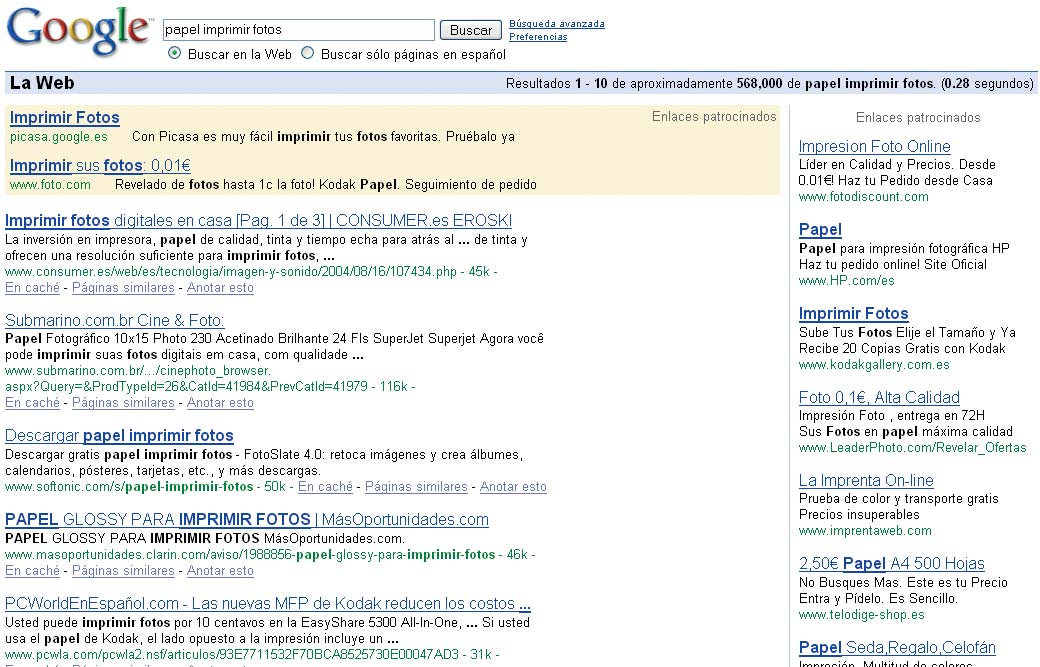This screenshot has height=667, width=1040.
Task: View En caché for the Submarino result
Action: point(32,402)
